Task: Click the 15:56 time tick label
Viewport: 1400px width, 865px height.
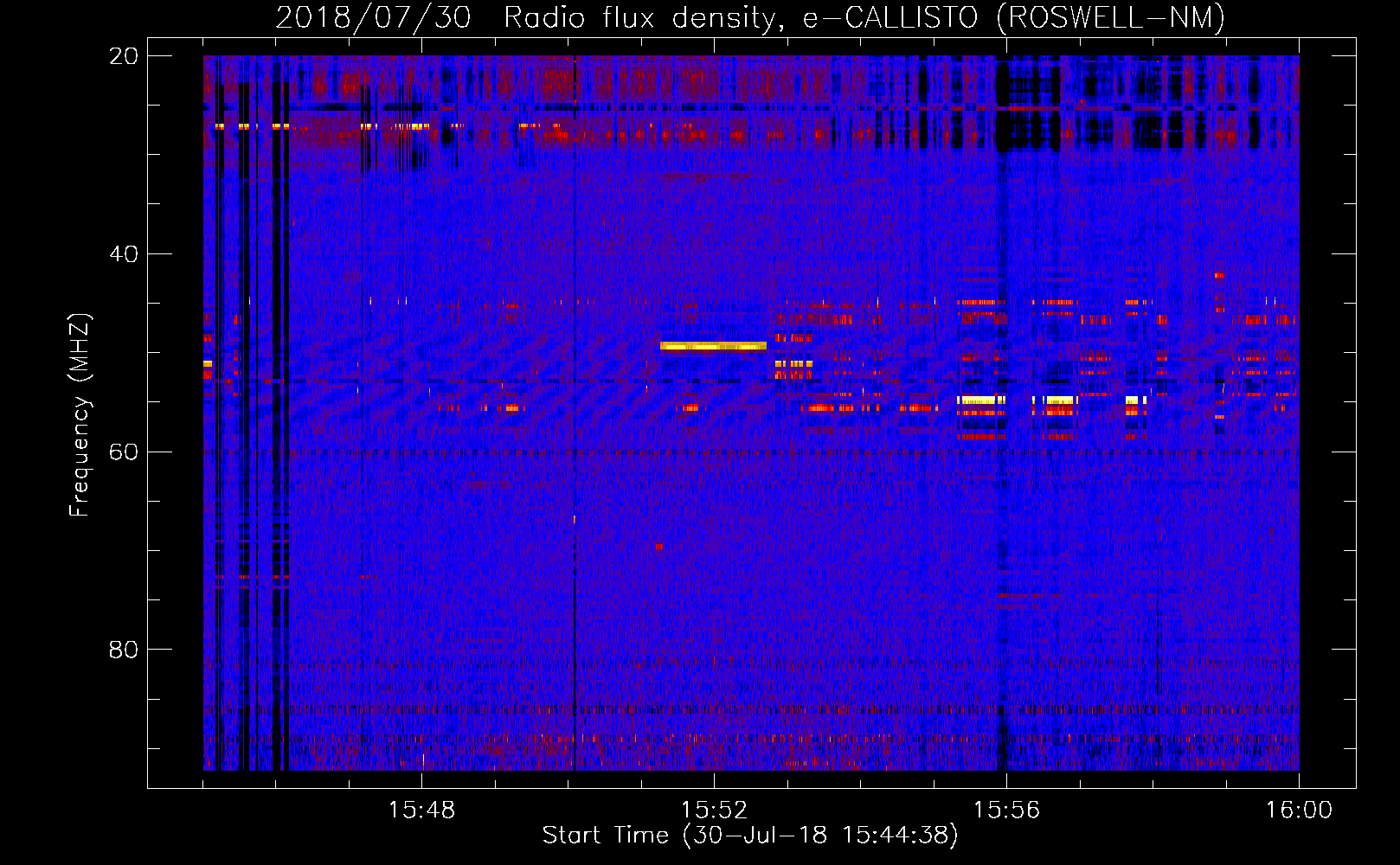Action: tap(1006, 811)
